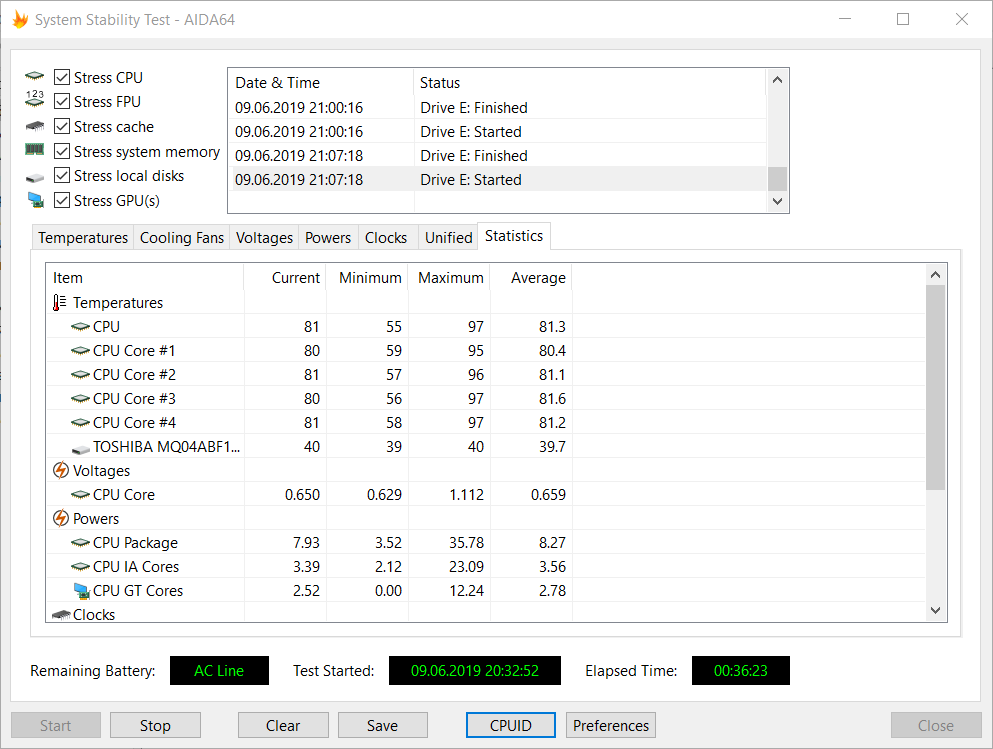Select log row 21:07:18 Drive E: Finished
The image size is (993, 749).
(497, 156)
